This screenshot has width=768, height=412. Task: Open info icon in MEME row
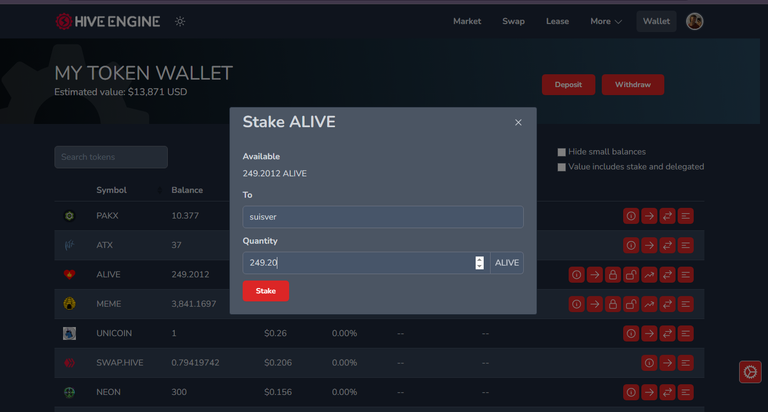tap(576, 304)
